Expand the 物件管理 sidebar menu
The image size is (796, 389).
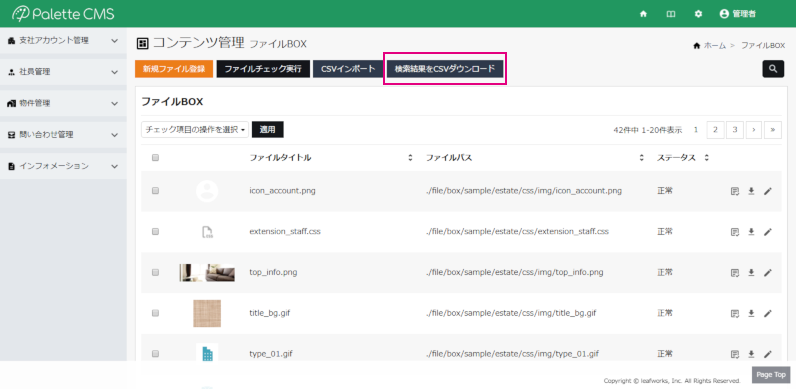pos(63,103)
